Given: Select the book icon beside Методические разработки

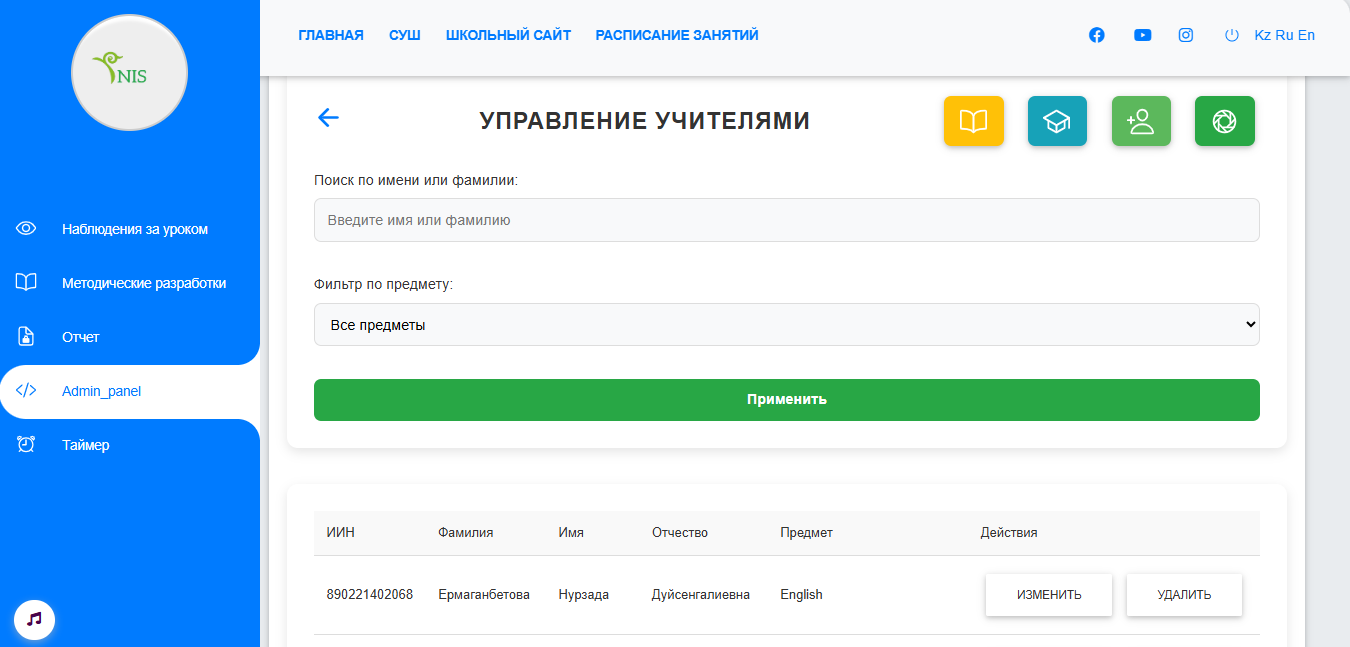Looking at the screenshot, I should tap(25, 282).
